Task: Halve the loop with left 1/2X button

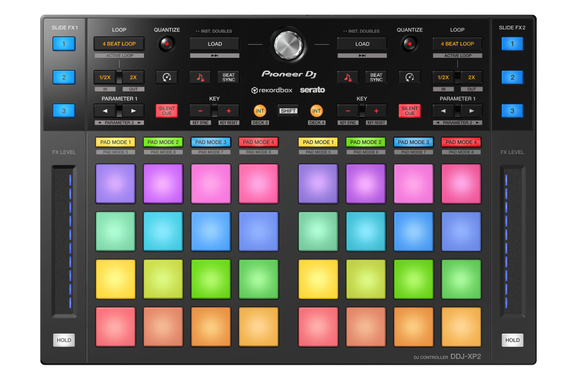Action: pos(105,77)
